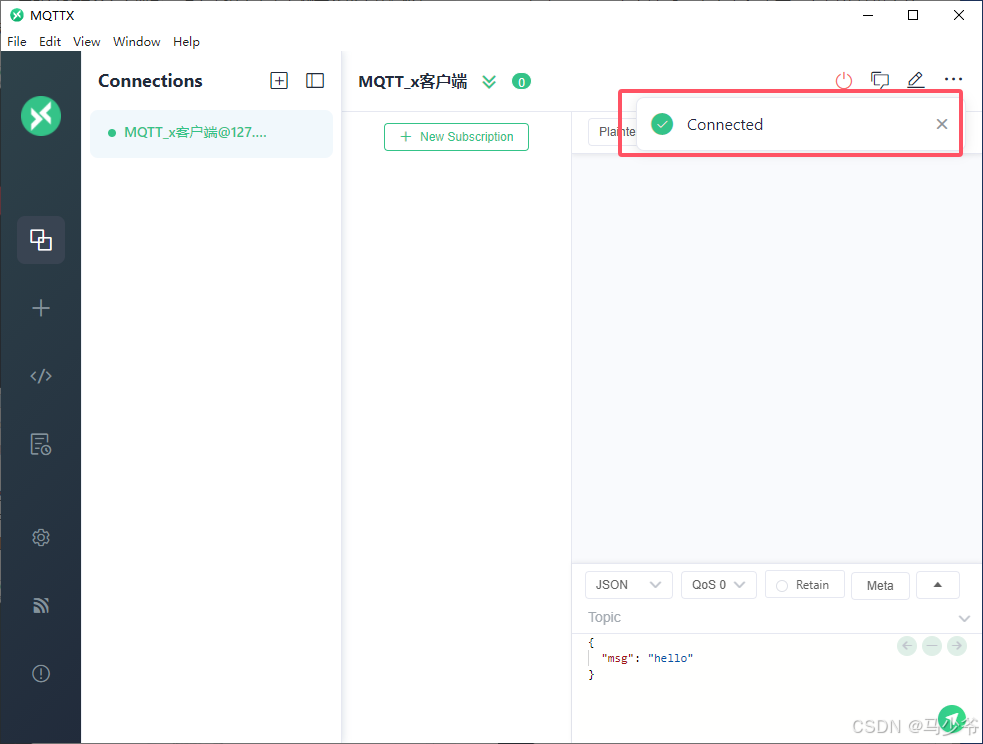The image size is (983, 744).
Task: Open the Log page sidebar icon
Action: [x=41, y=444]
